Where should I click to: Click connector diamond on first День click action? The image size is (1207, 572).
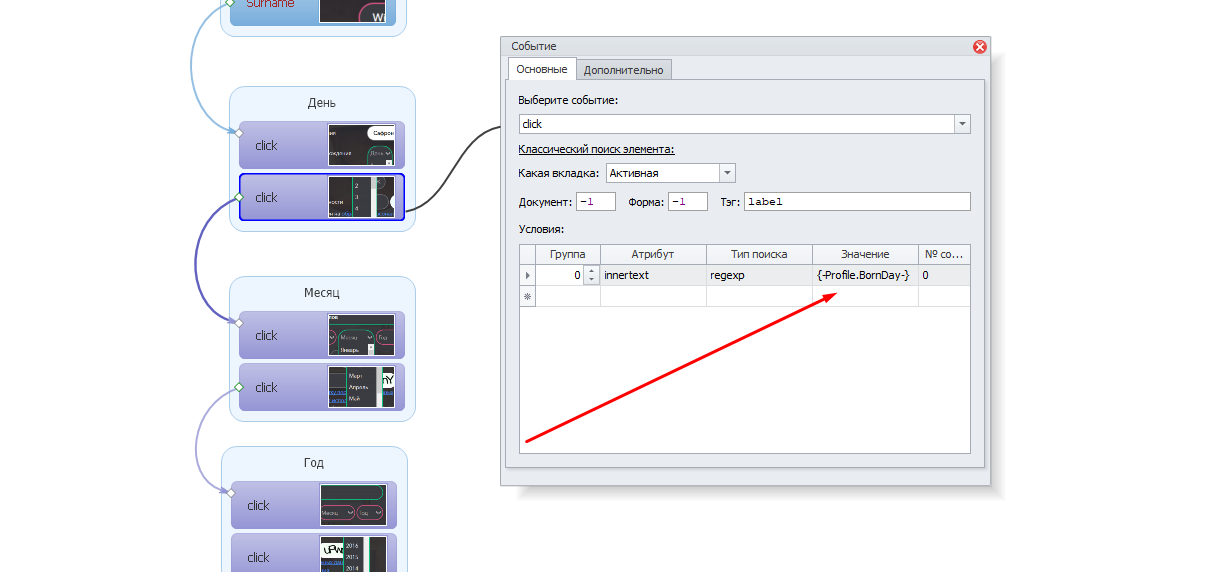(x=239, y=132)
